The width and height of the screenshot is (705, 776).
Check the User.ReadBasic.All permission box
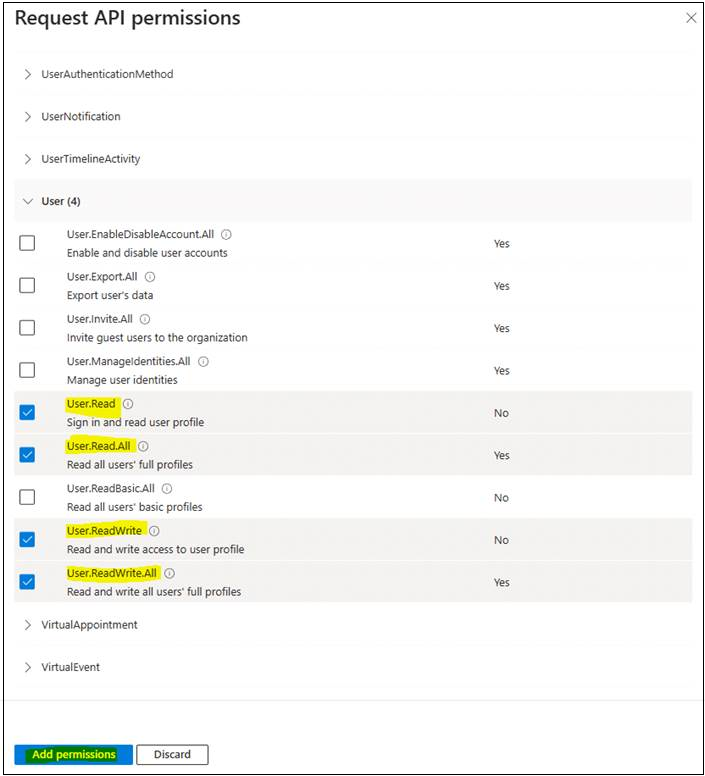pos(27,497)
